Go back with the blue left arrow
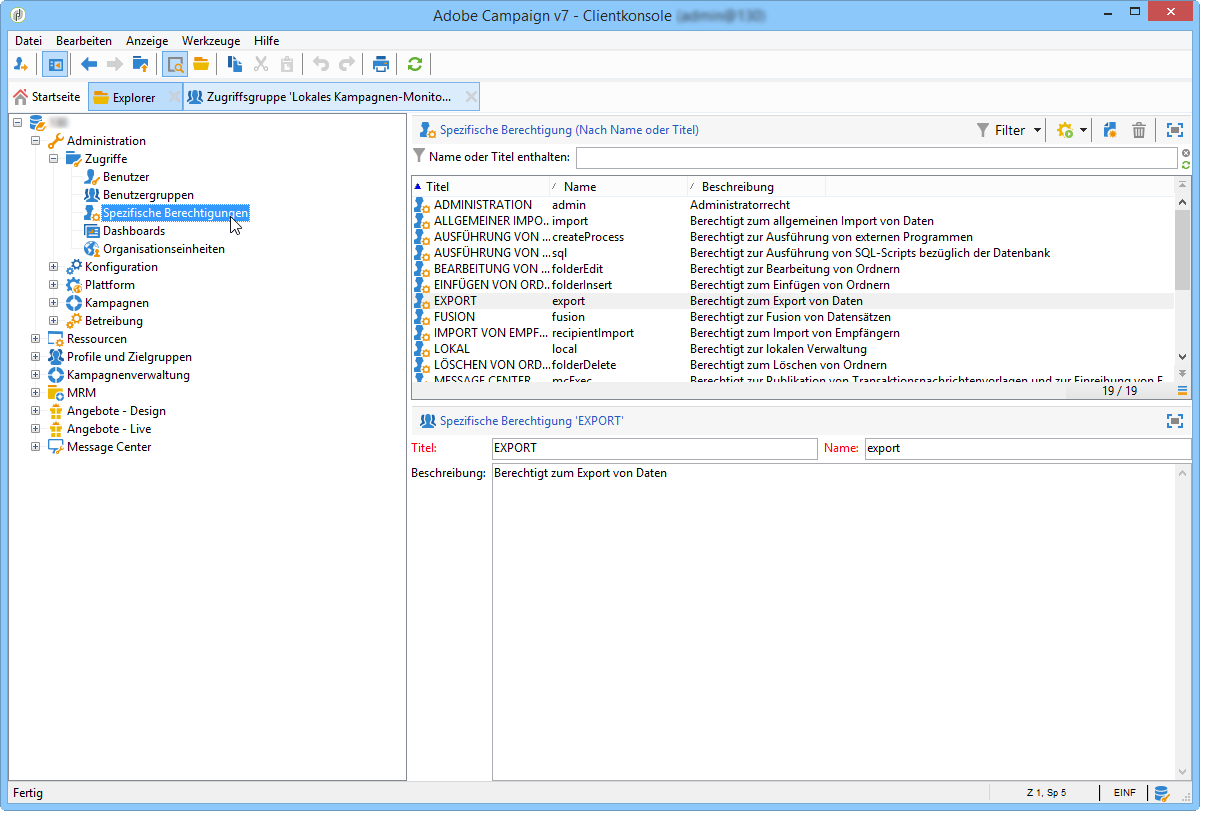1230x832 pixels. 89,64
